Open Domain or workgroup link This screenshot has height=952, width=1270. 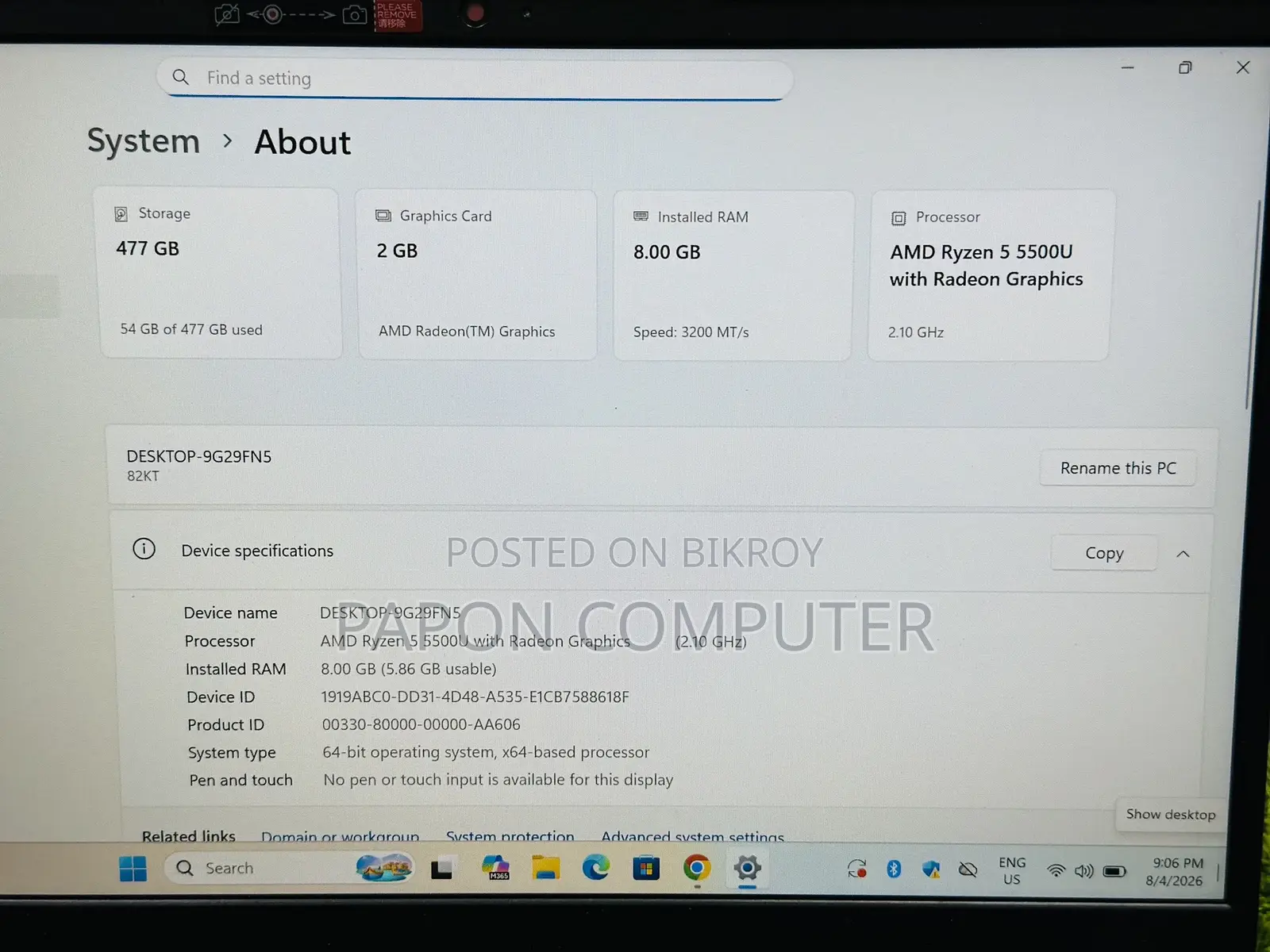tap(340, 836)
